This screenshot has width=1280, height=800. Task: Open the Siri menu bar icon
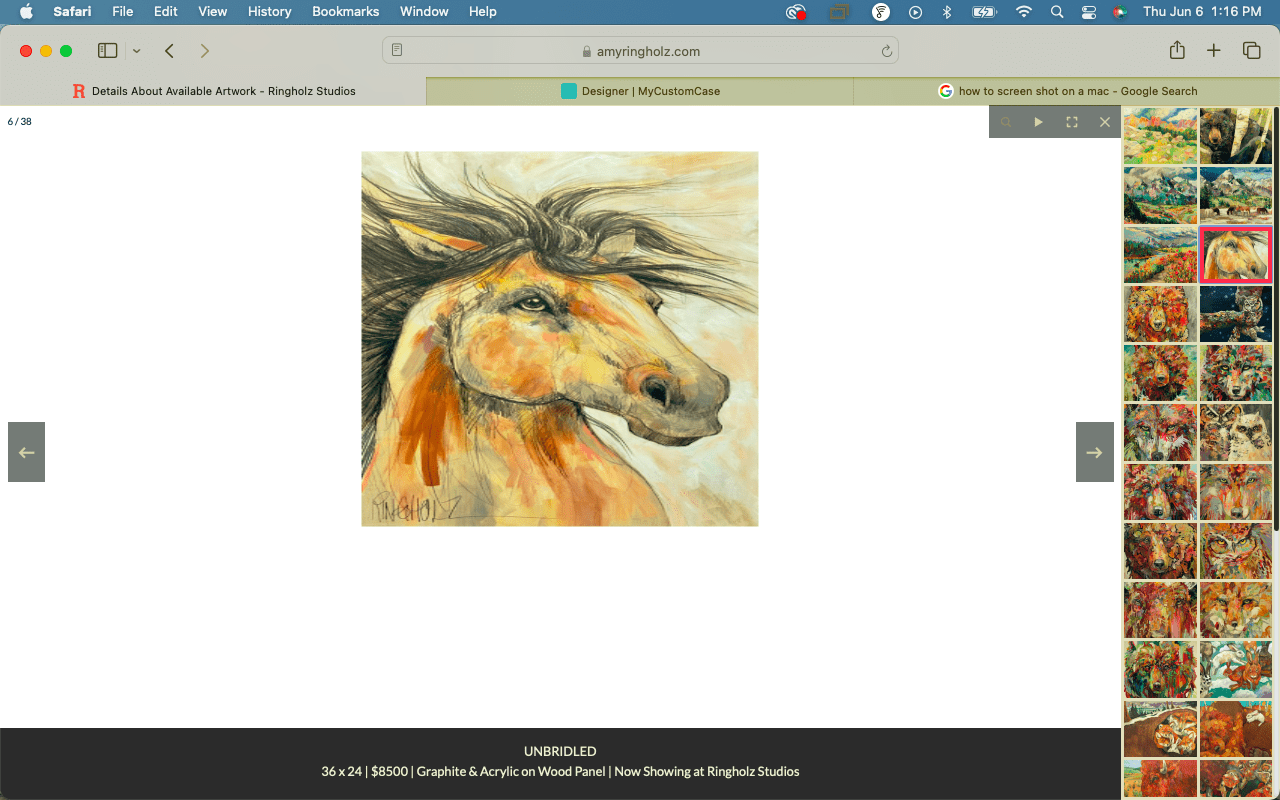(1120, 12)
